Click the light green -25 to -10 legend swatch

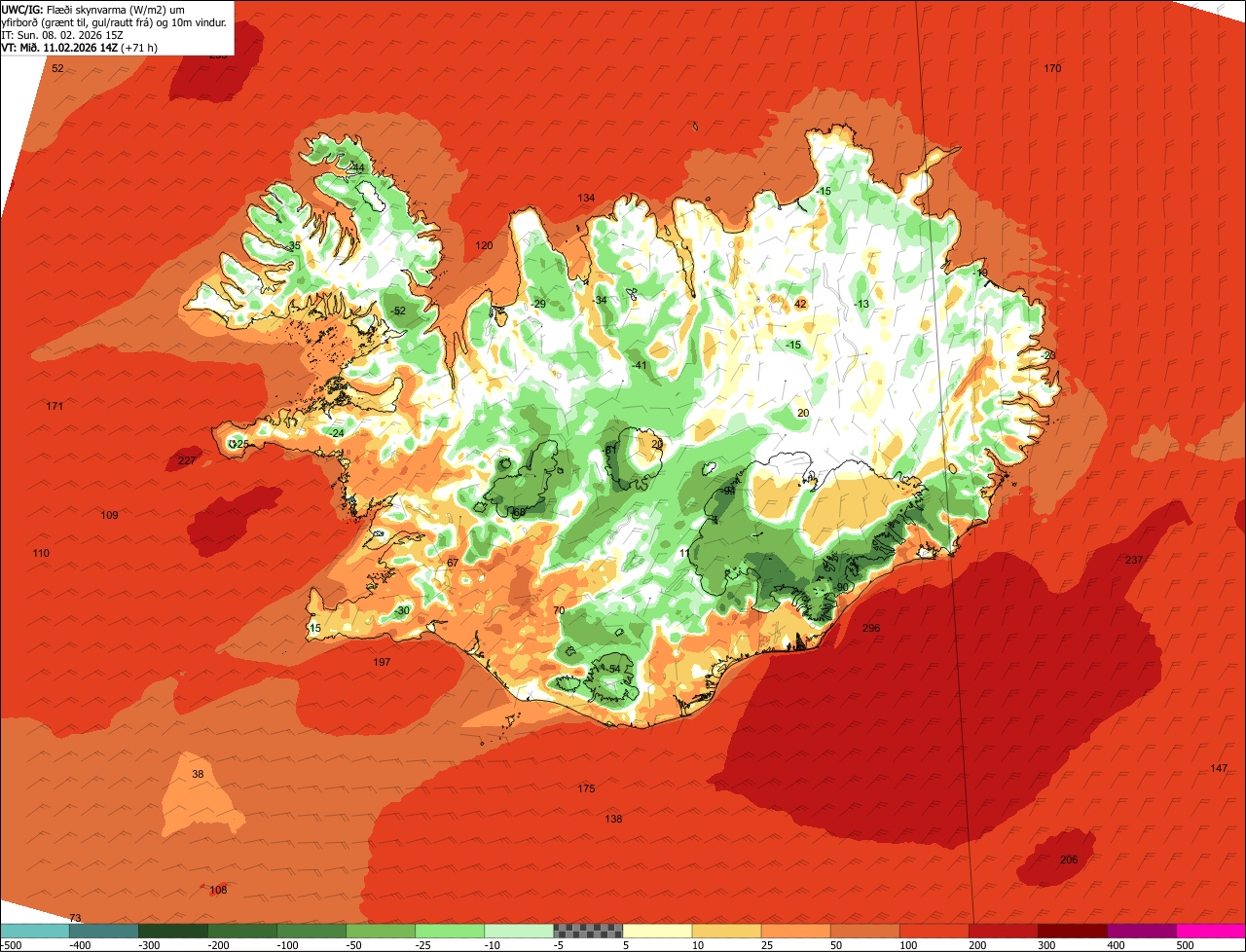tap(450, 931)
